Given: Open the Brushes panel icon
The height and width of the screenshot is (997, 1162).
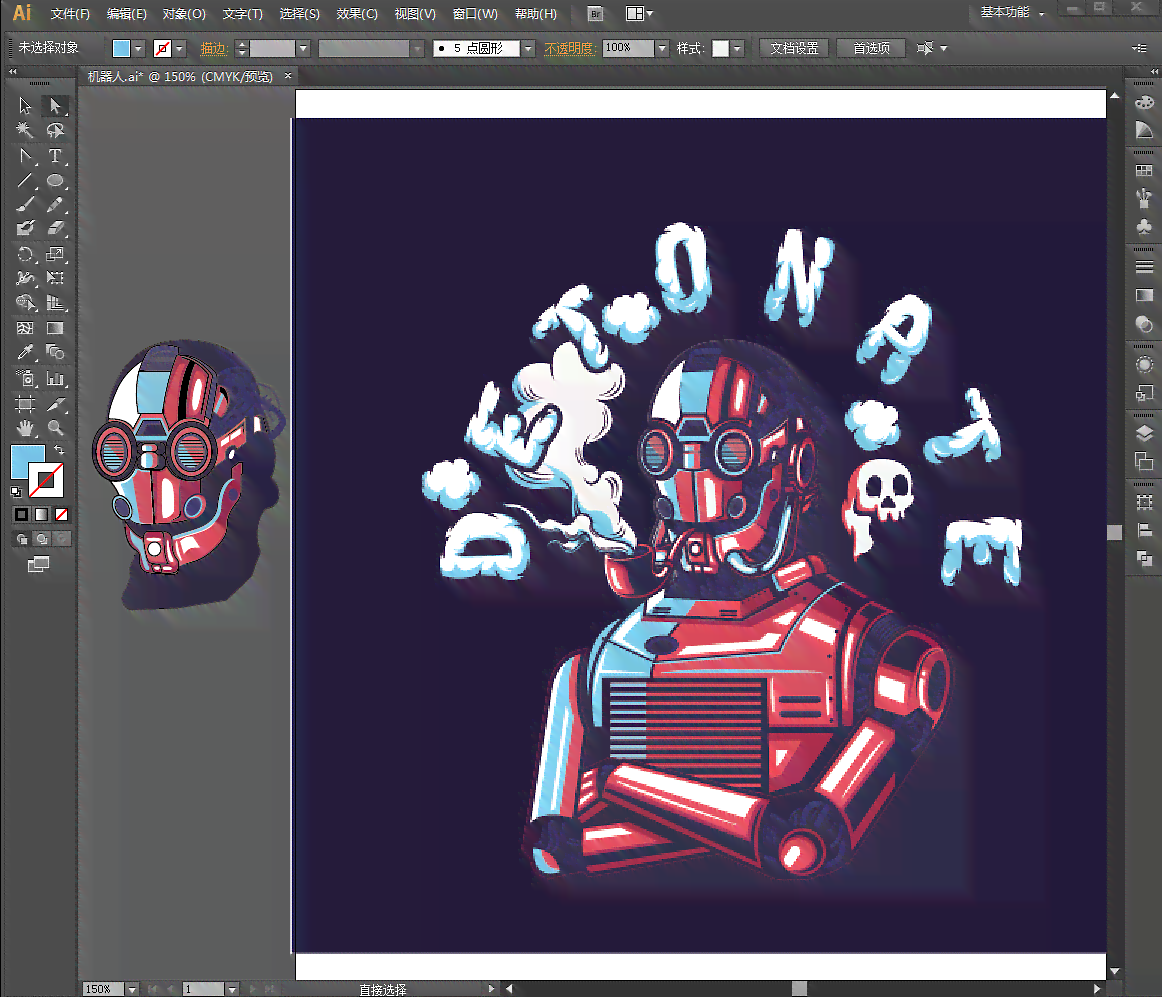Looking at the screenshot, I should click(x=1144, y=198).
